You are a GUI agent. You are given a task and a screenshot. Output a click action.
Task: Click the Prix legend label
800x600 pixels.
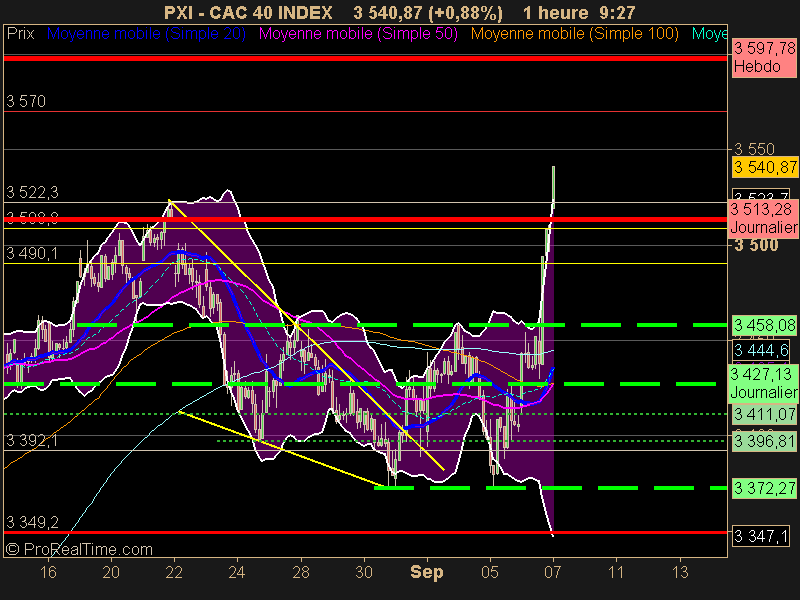click(20, 34)
